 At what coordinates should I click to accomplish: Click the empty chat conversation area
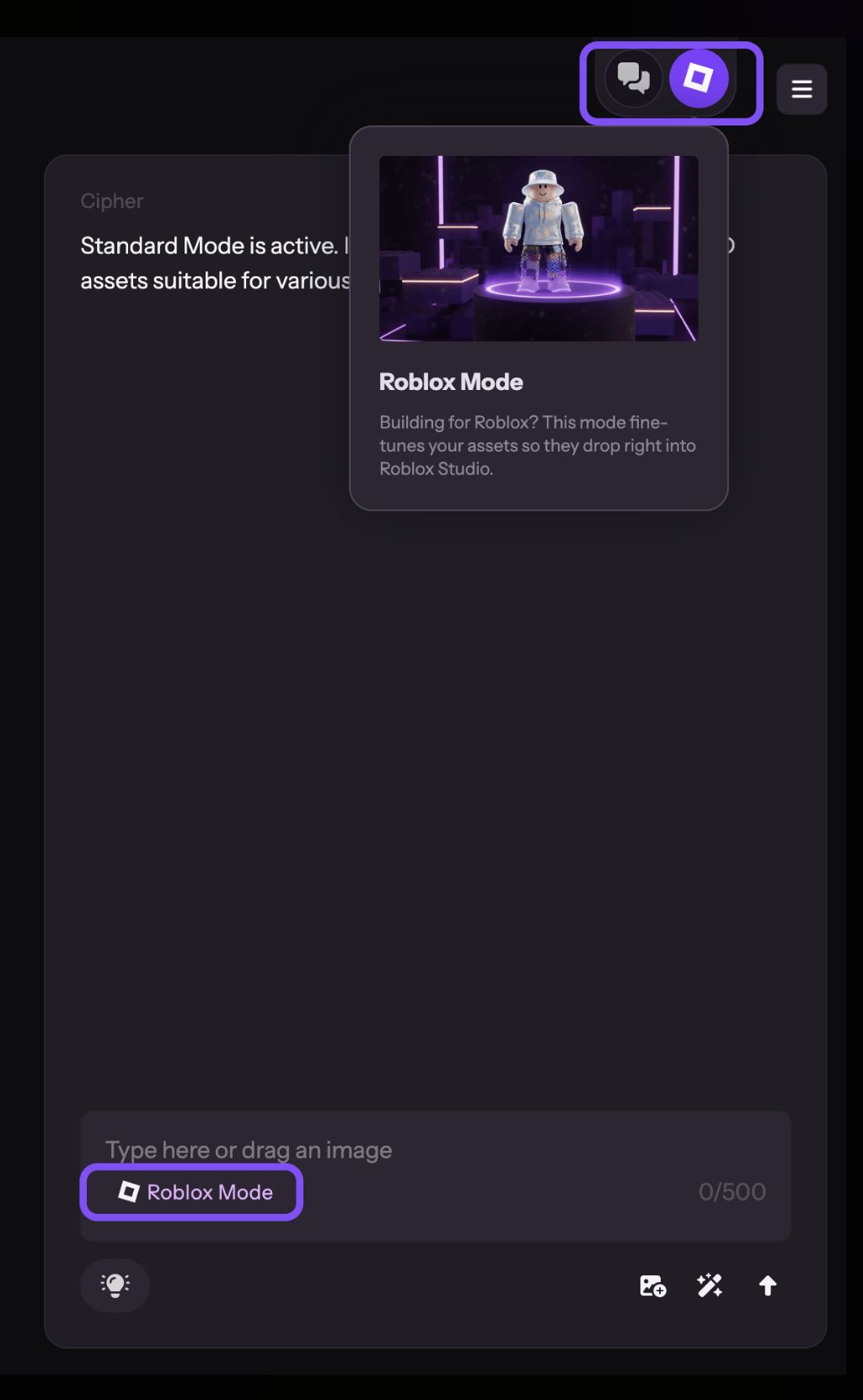435,758
